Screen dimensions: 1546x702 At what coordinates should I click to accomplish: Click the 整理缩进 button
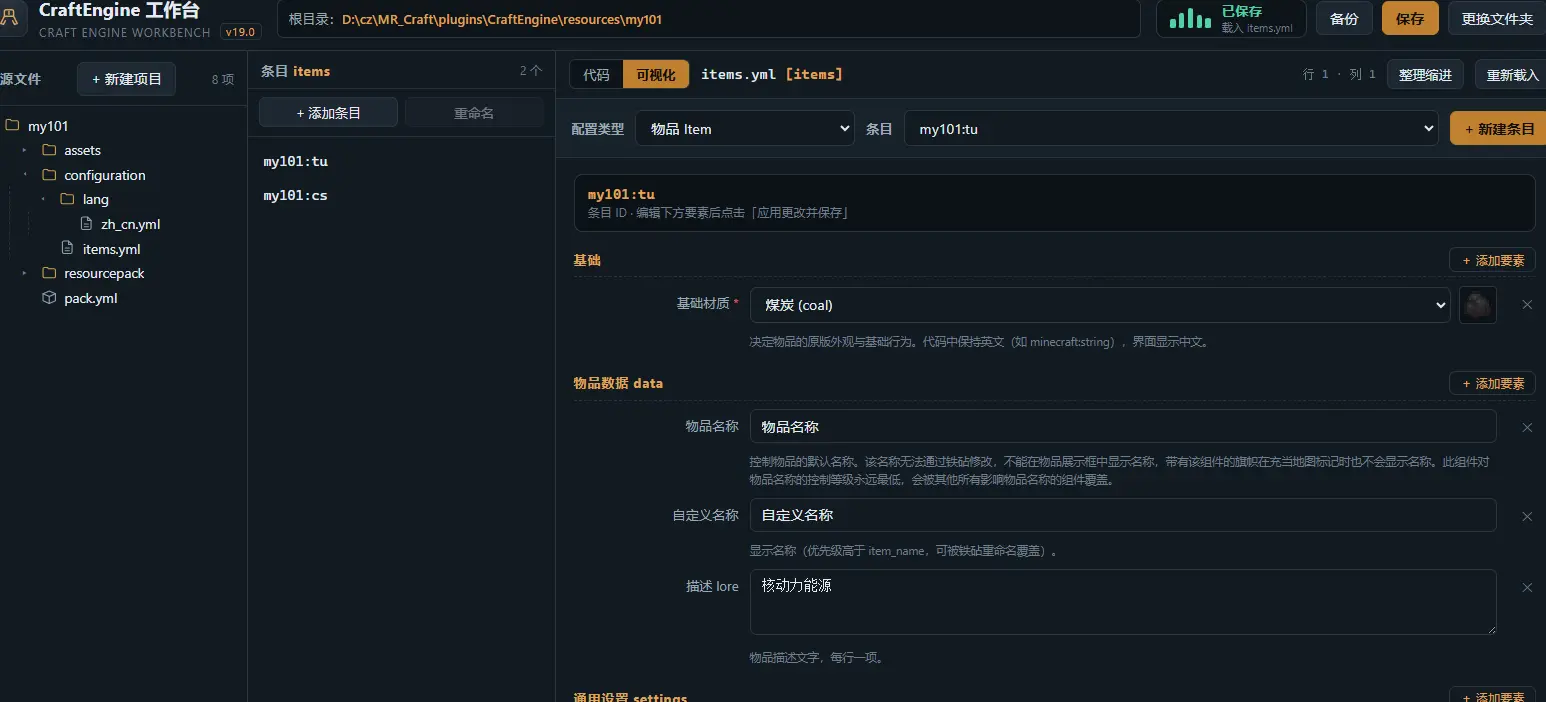coord(1425,75)
